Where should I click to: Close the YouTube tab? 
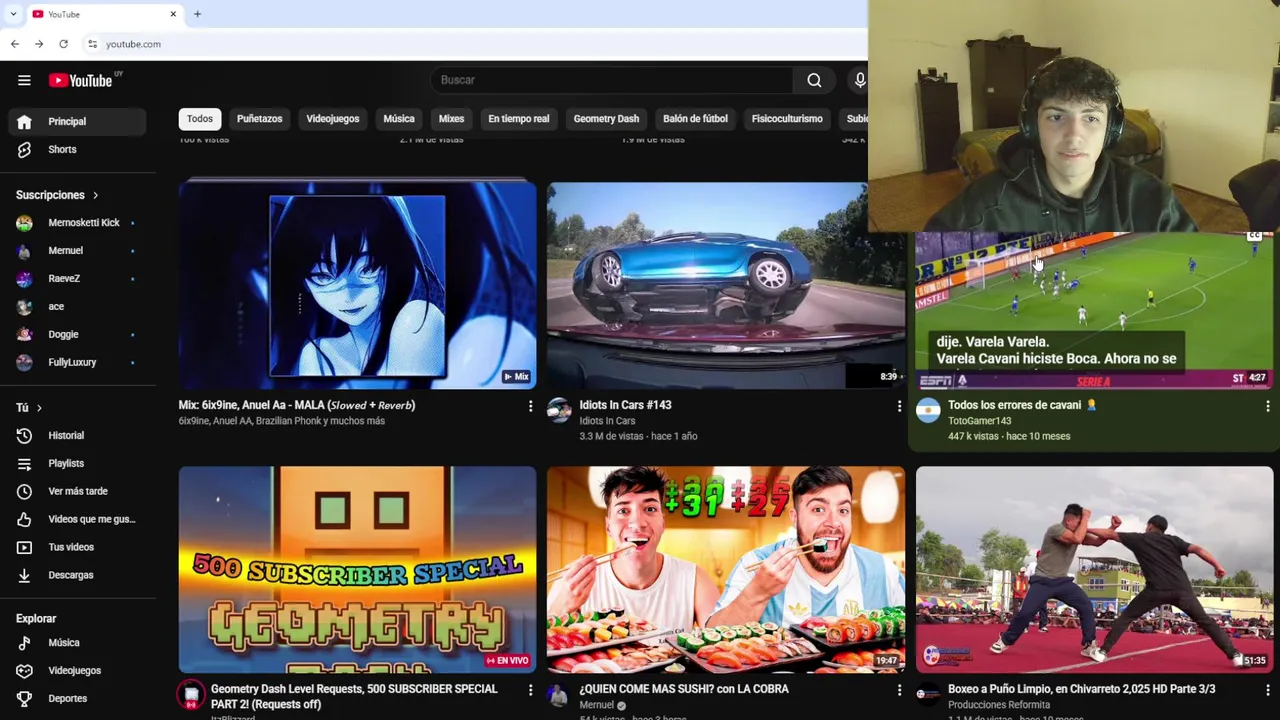pyautogui.click(x=173, y=14)
